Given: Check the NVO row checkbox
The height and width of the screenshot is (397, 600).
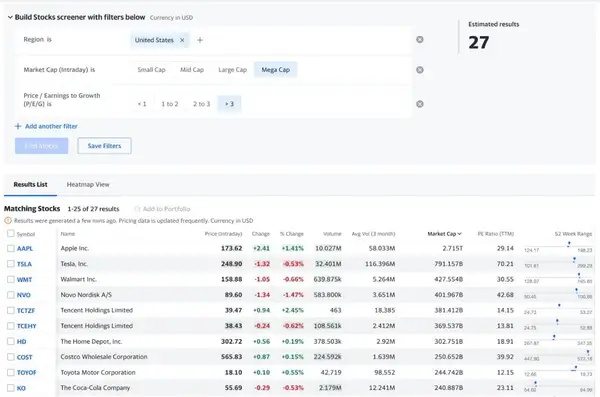Looking at the screenshot, I should point(11,295).
